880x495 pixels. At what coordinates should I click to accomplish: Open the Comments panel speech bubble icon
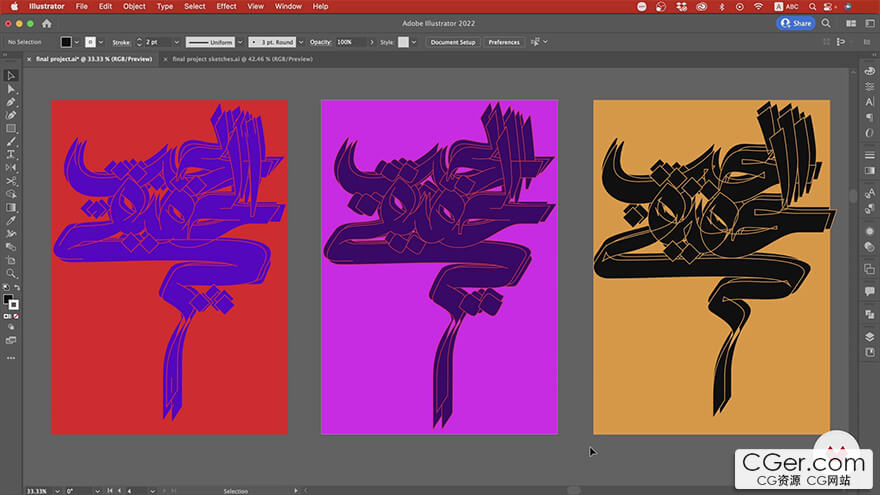[x=869, y=291]
